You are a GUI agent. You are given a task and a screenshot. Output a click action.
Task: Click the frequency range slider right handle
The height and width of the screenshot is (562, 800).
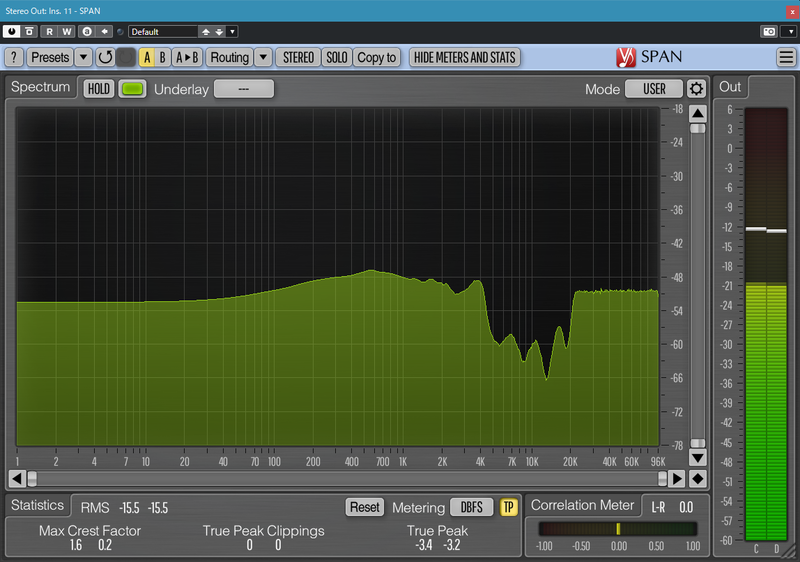pyautogui.click(x=662, y=478)
